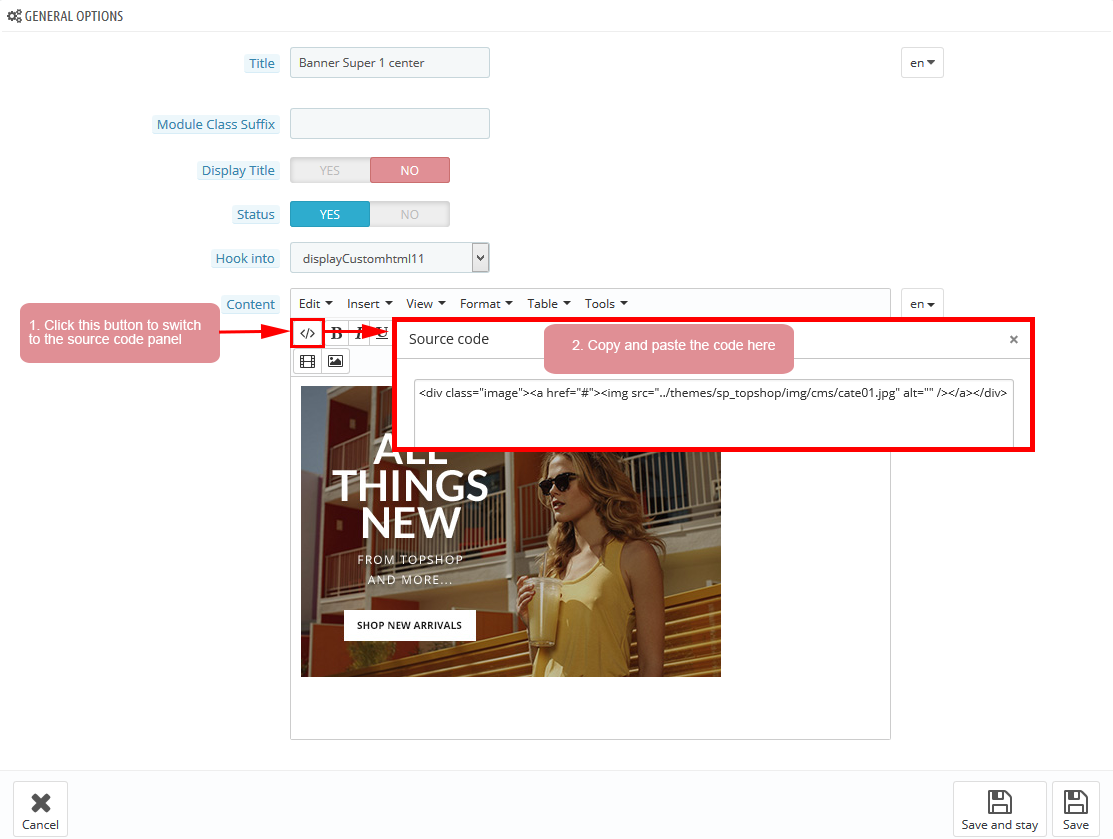Open the Content language selector
Image resolution: width=1113 pixels, height=839 pixels.
coord(922,304)
